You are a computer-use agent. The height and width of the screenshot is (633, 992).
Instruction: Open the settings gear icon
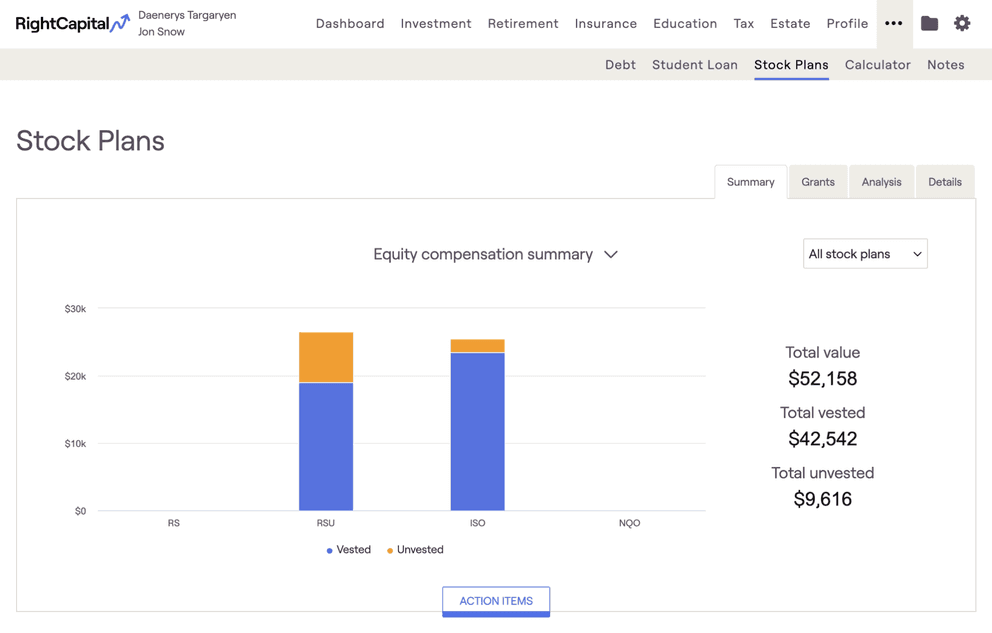(962, 23)
